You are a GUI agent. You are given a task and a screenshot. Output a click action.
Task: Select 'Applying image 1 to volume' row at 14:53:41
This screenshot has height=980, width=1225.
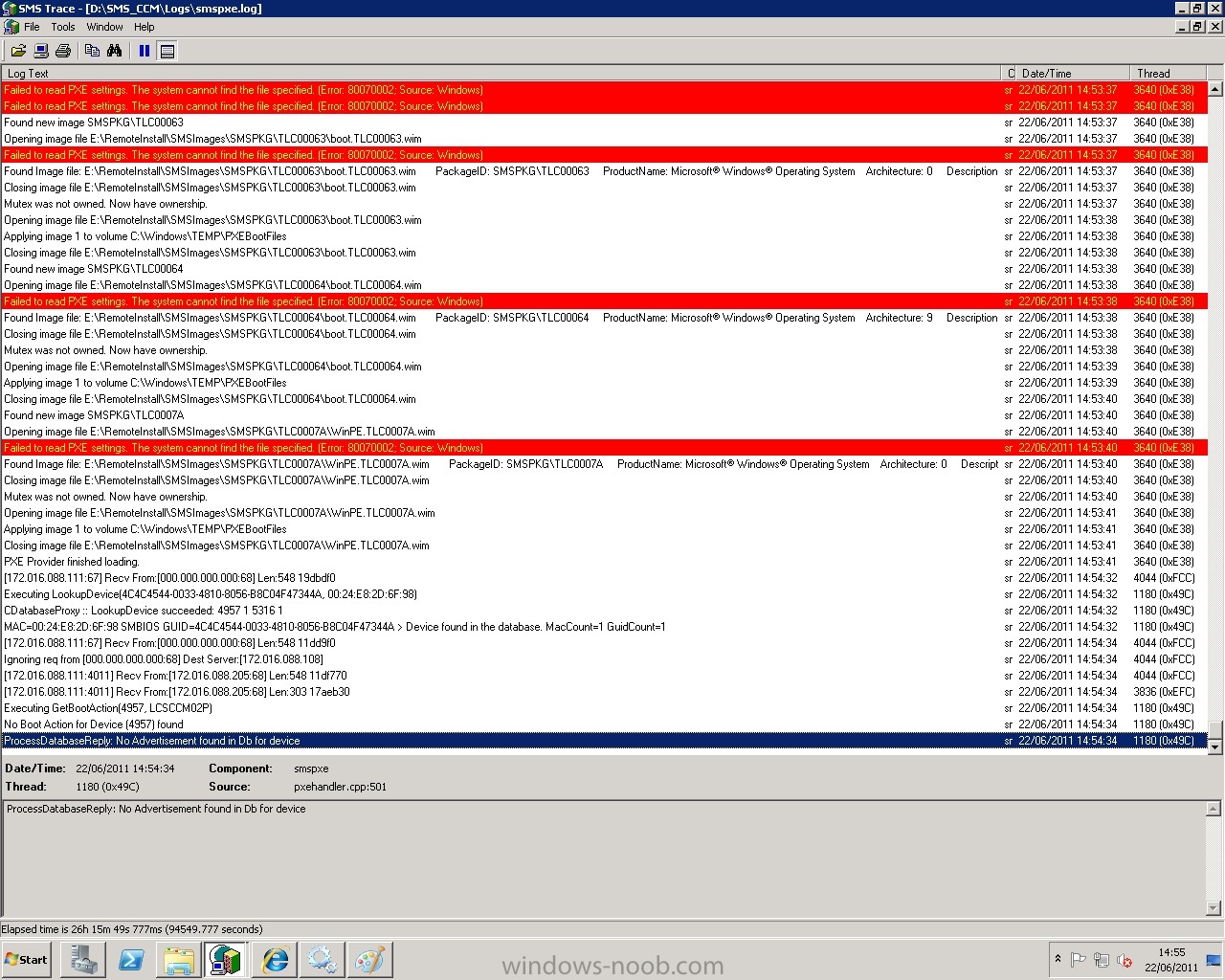click(605, 529)
